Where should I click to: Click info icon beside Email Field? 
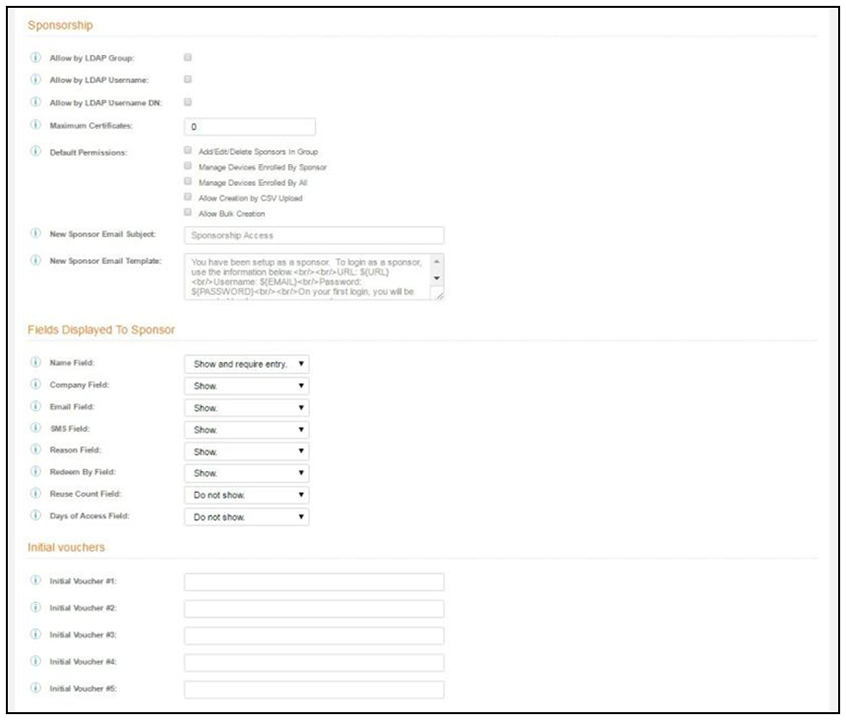coord(35,406)
